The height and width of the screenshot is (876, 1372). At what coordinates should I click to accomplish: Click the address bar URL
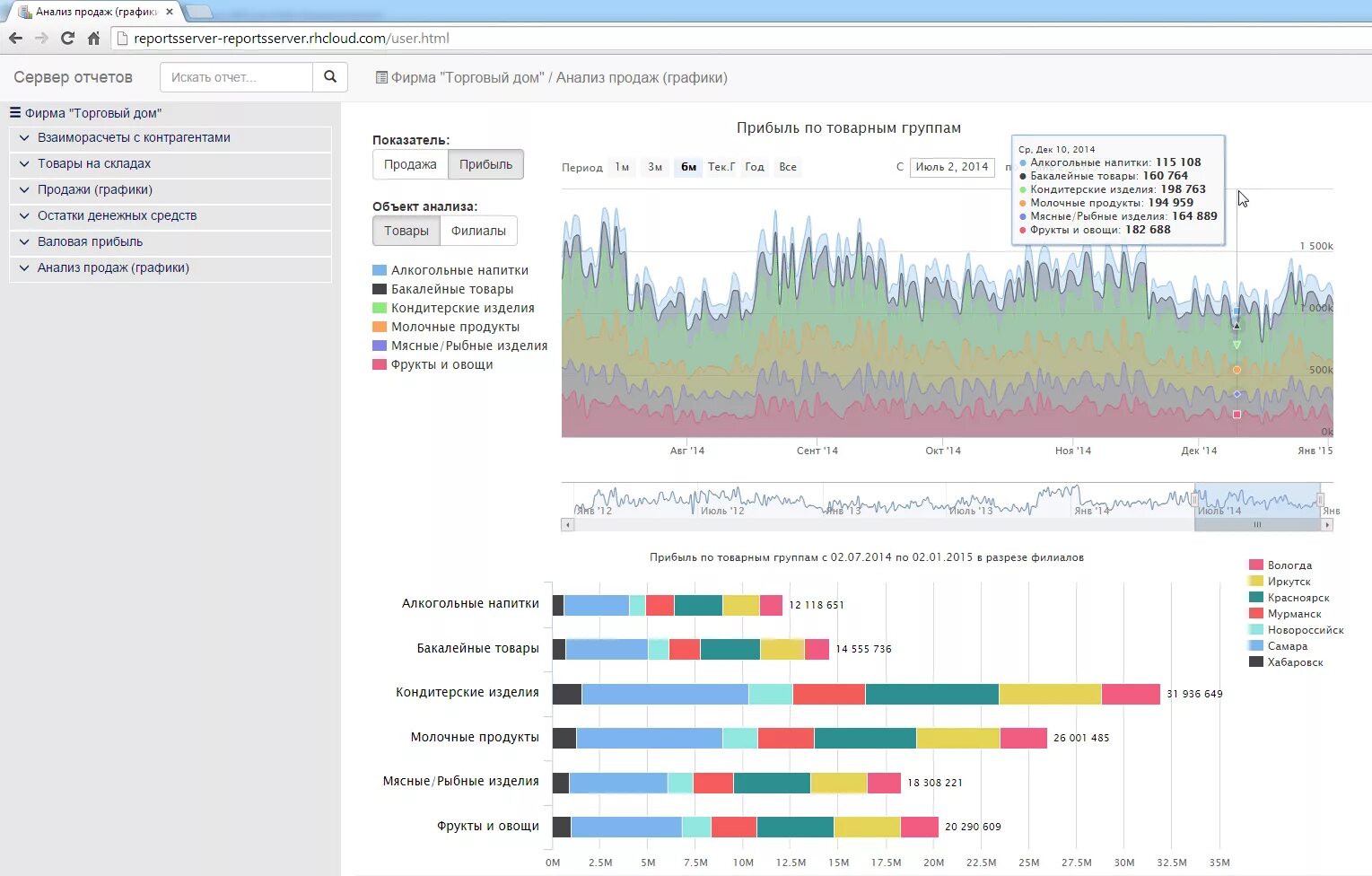291,38
